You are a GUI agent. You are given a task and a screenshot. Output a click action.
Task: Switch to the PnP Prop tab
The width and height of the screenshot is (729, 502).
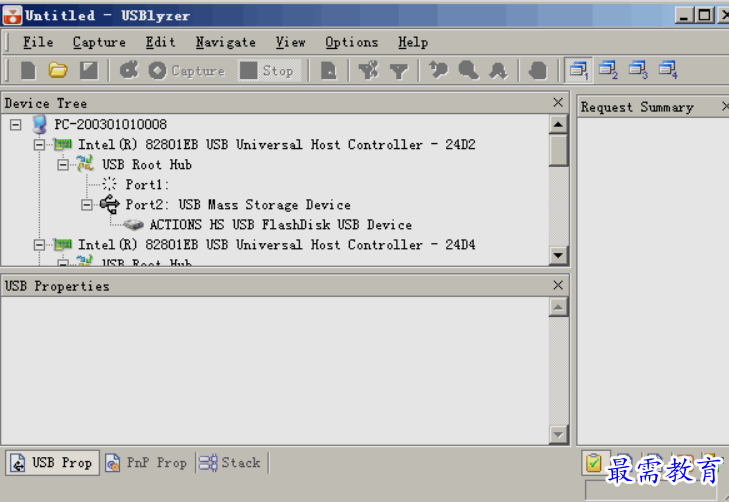pyautogui.click(x=146, y=463)
